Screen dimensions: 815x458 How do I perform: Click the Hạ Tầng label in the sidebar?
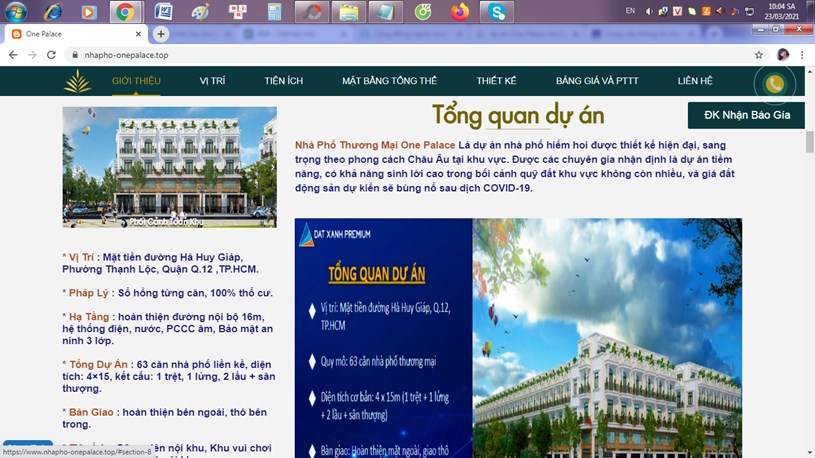pos(89,317)
